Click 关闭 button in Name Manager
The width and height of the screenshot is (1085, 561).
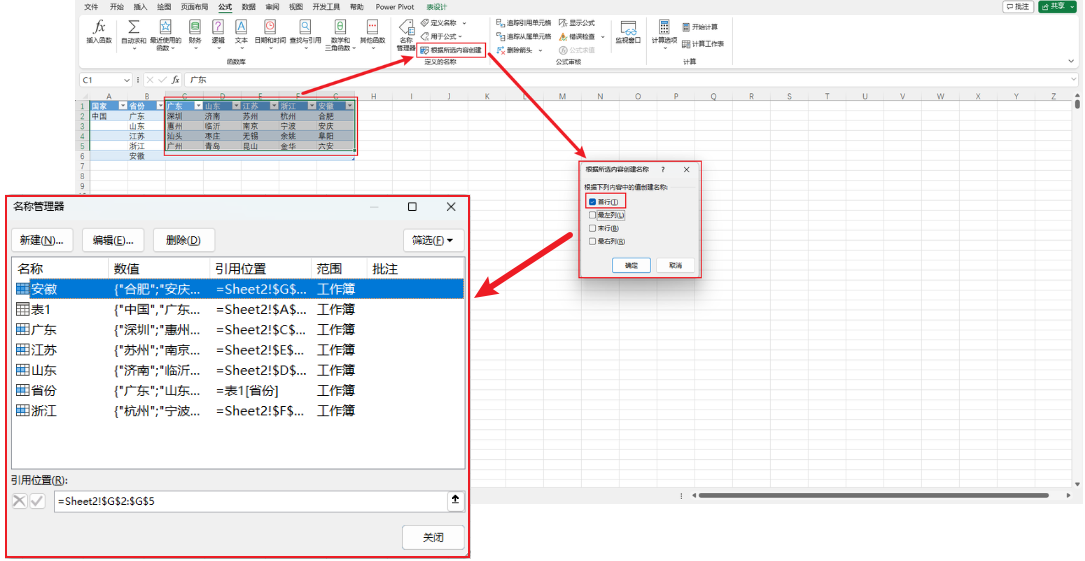(433, 537)
